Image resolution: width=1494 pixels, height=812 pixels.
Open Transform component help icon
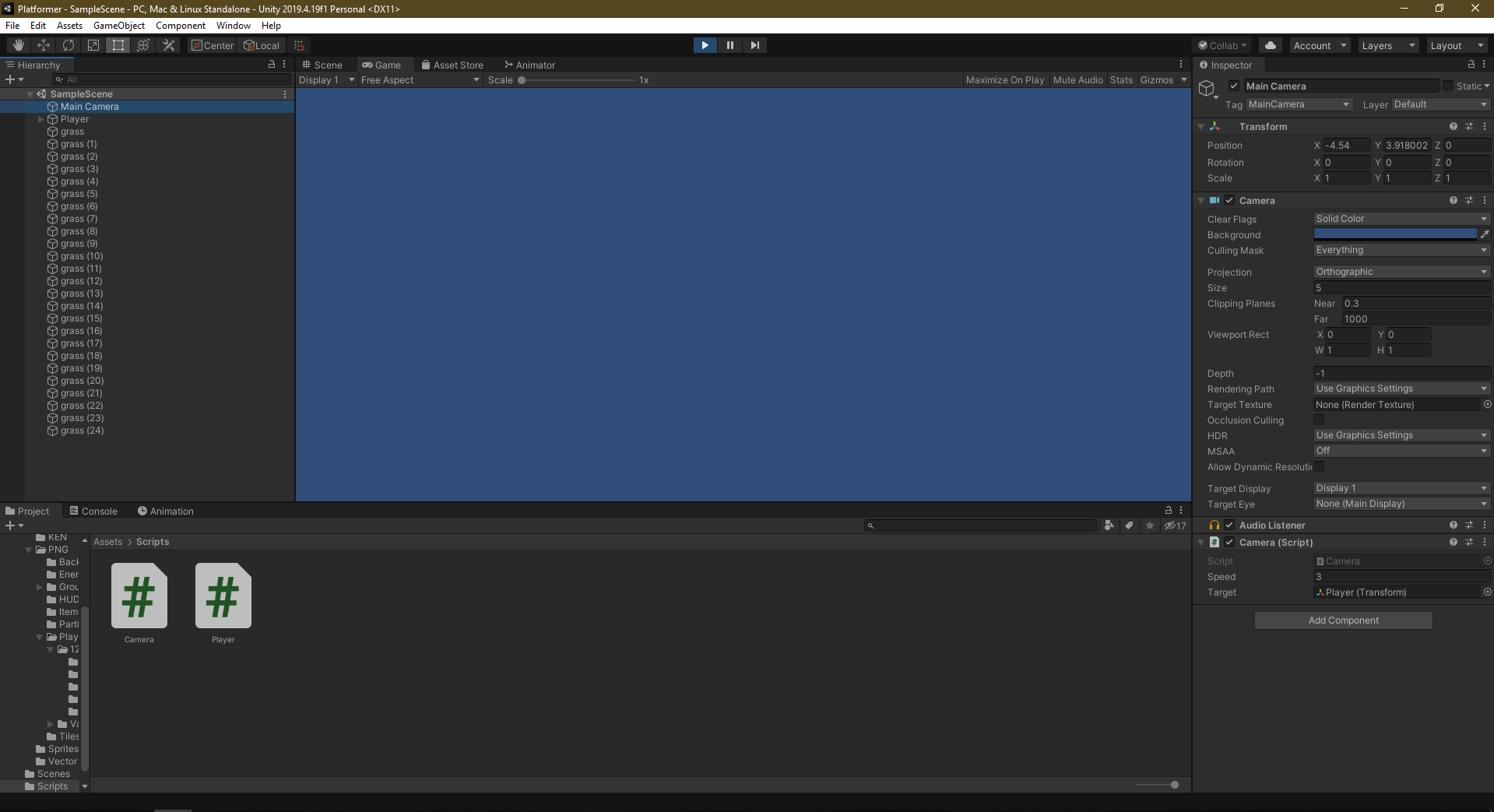tap(1453, 126)
